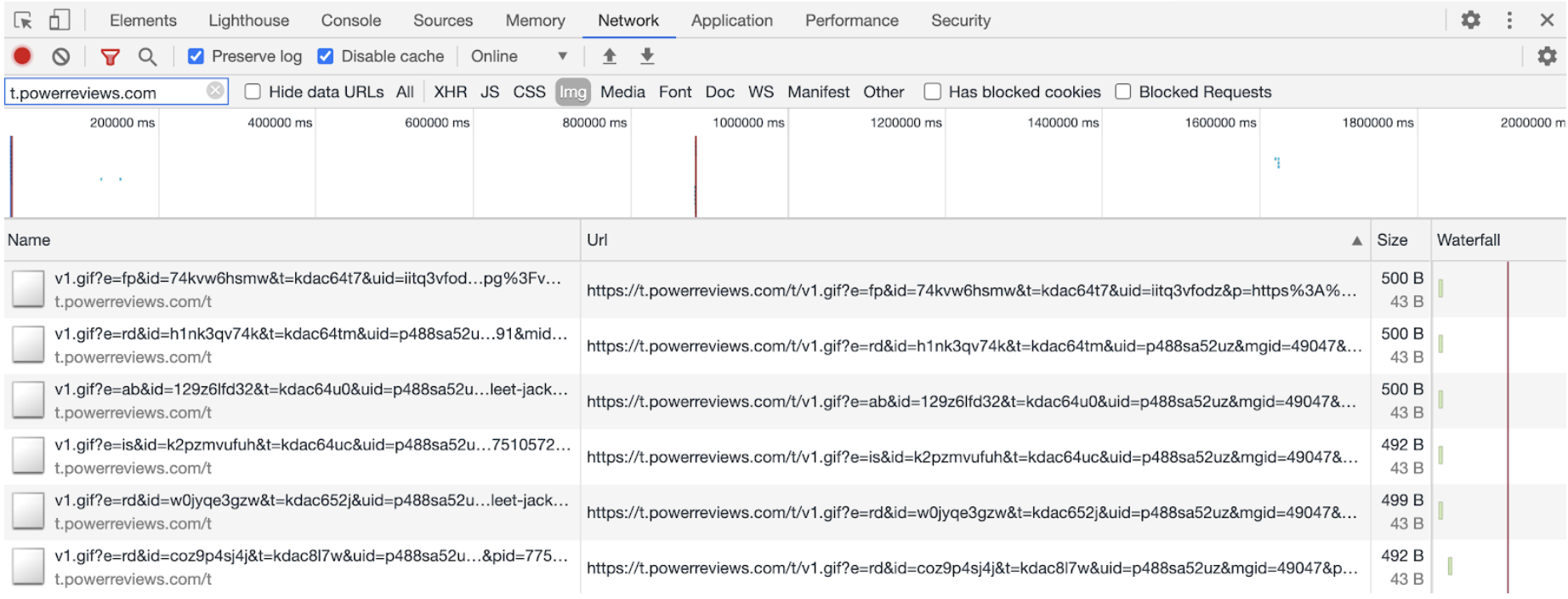Image resolution: width=1568 pixels, height=599 pixels.
Task: Open network search with magnifier icon
Action: tap(147, 57)
